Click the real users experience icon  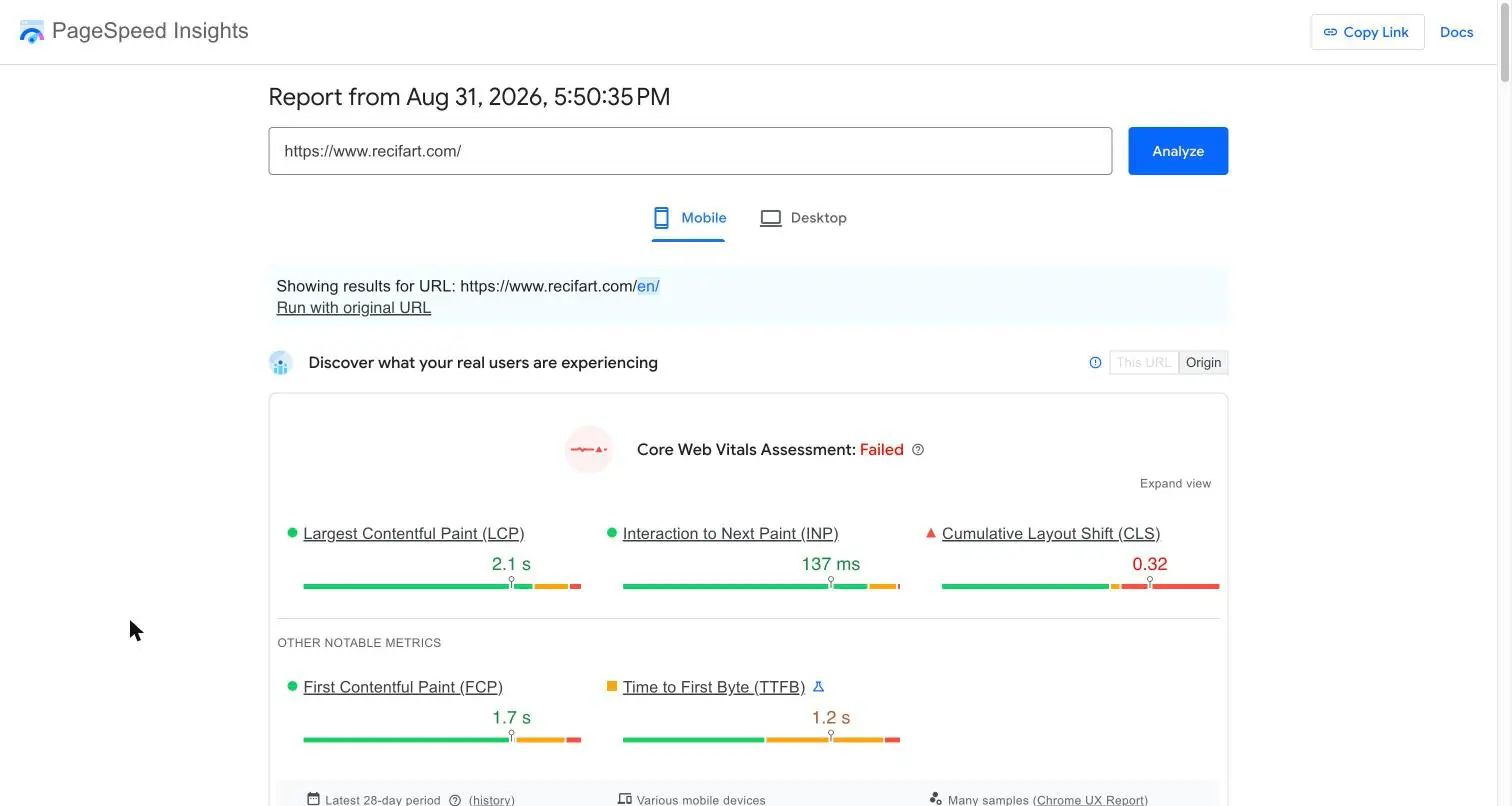[x=280, y=363]
